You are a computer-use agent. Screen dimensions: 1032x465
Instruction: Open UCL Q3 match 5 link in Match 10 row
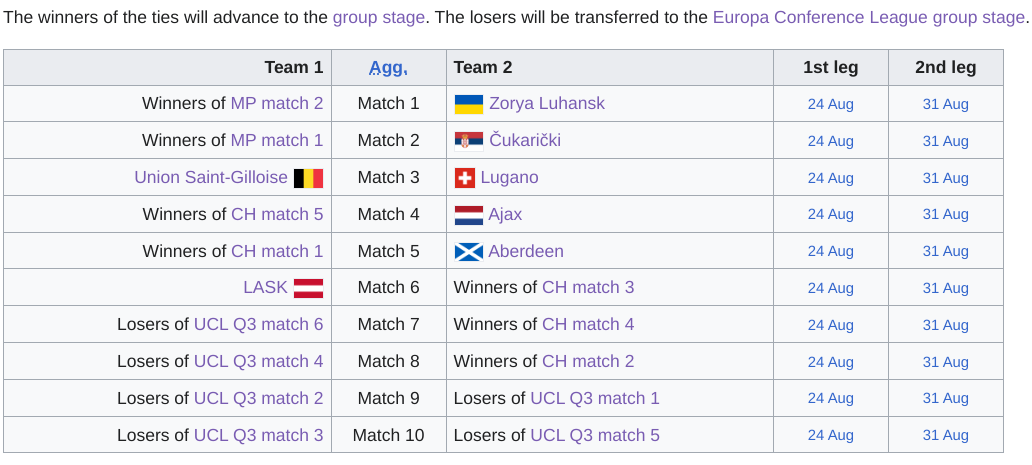click(x=595, y=435)
